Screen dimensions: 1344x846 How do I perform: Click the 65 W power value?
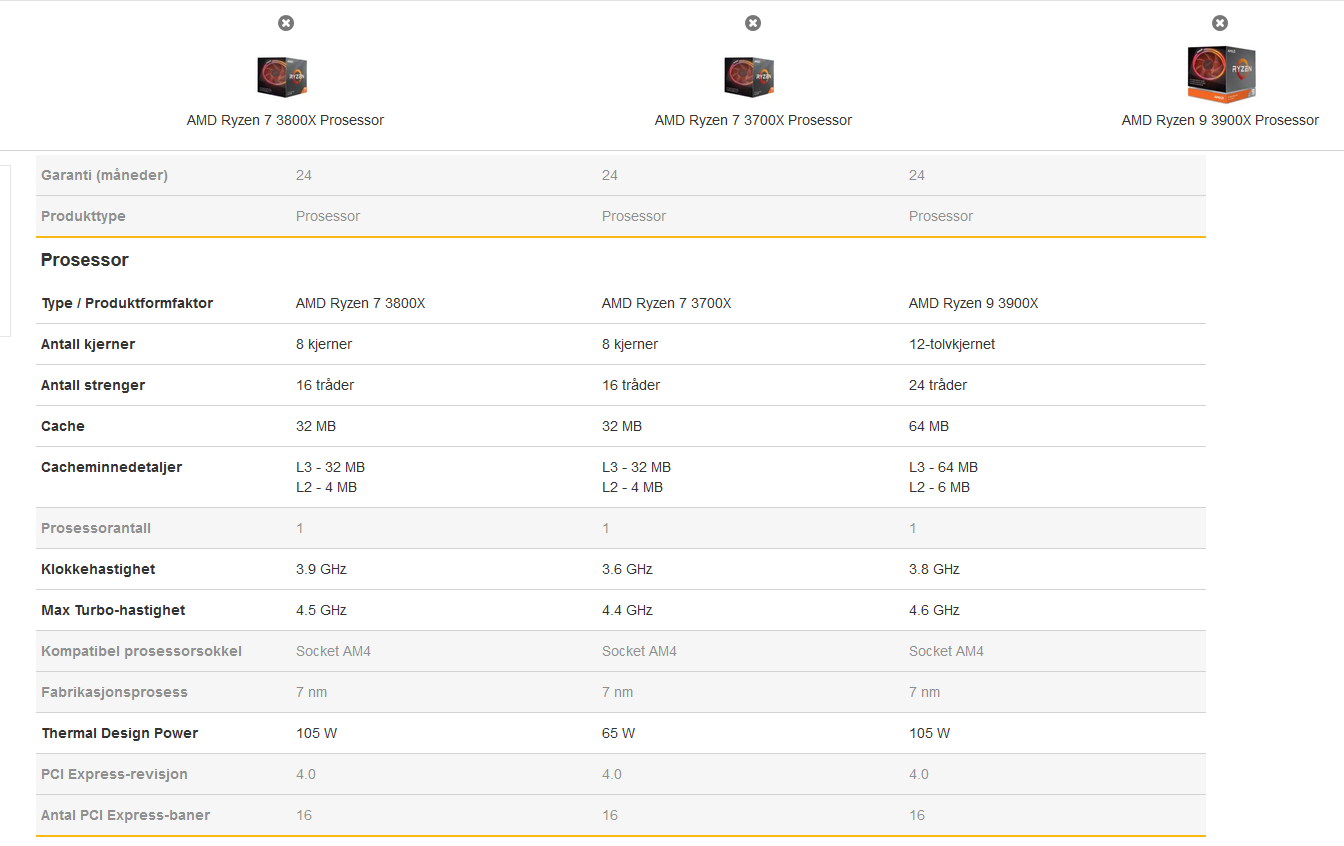pos(618,733)
